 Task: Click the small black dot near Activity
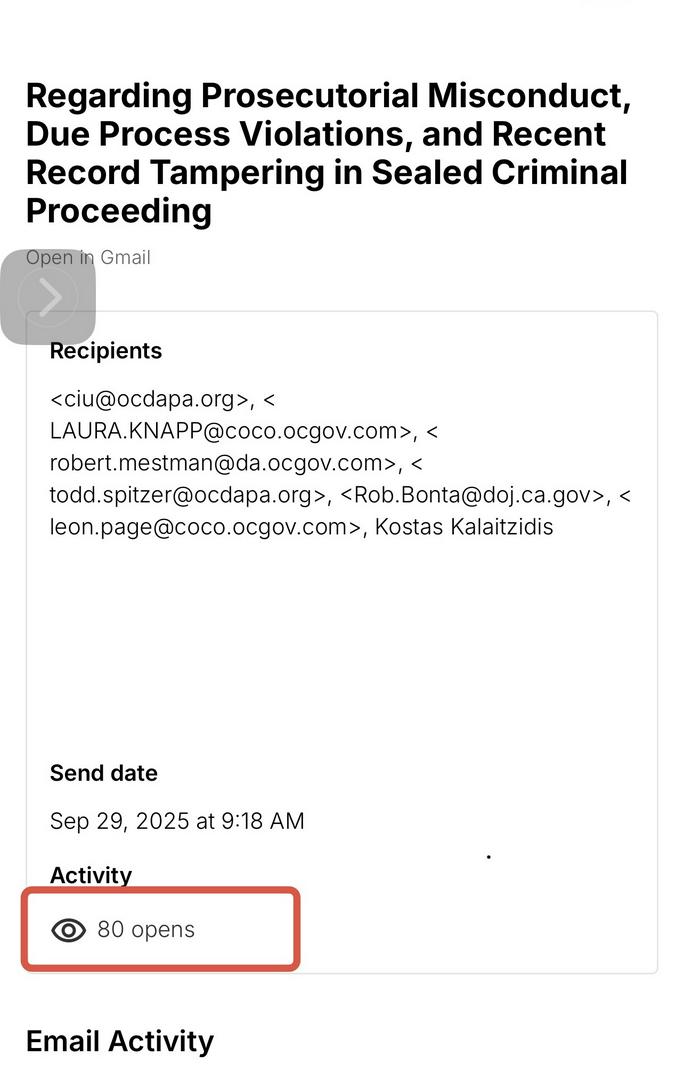tap(488, 857)
